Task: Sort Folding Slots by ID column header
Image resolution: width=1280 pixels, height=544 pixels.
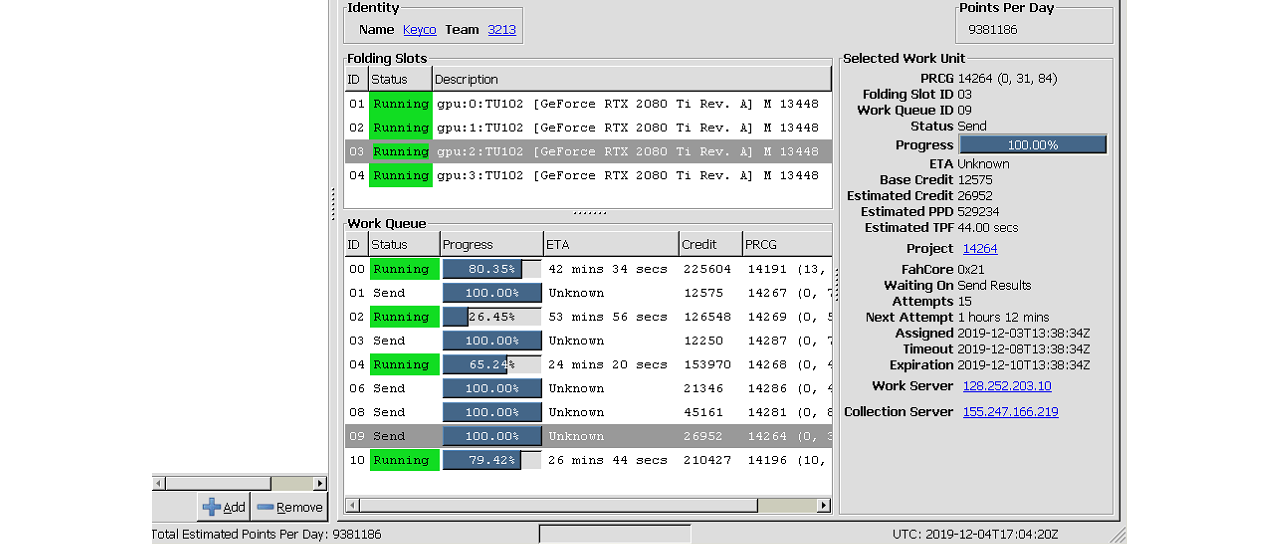Action: click(356, 79)
